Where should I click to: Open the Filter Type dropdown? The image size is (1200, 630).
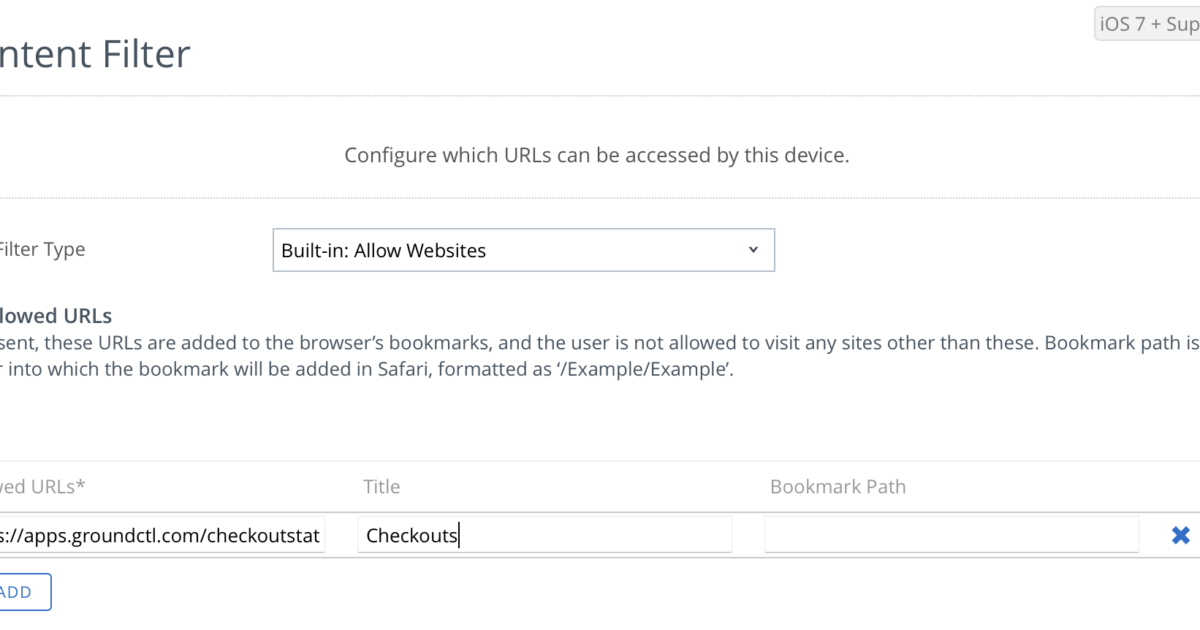coord(523,250)
